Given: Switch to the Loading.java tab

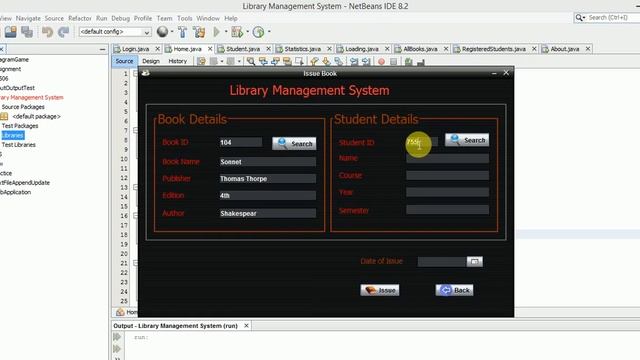Looking at the screenshot, I should (362, 49).
